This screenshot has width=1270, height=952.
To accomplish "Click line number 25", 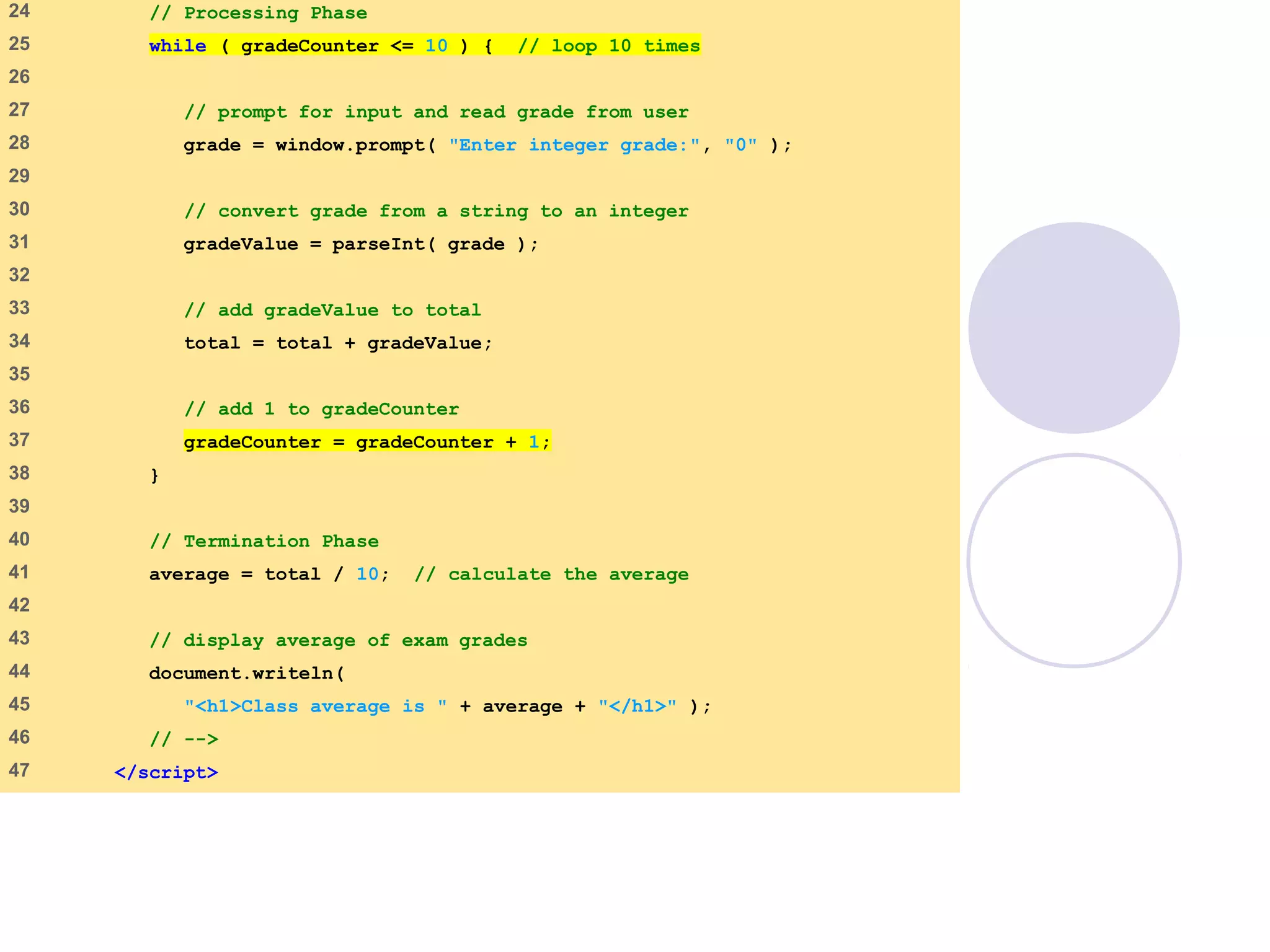I will [x=19, y=44].
